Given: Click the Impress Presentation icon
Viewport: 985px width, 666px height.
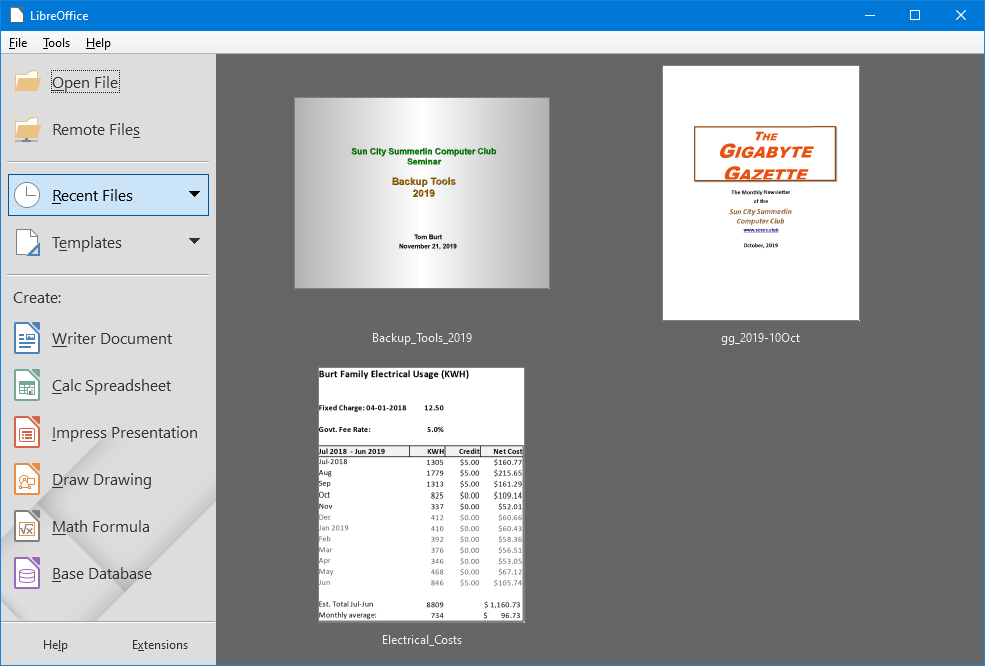Looking at the screenshot, I should [27, 432].
